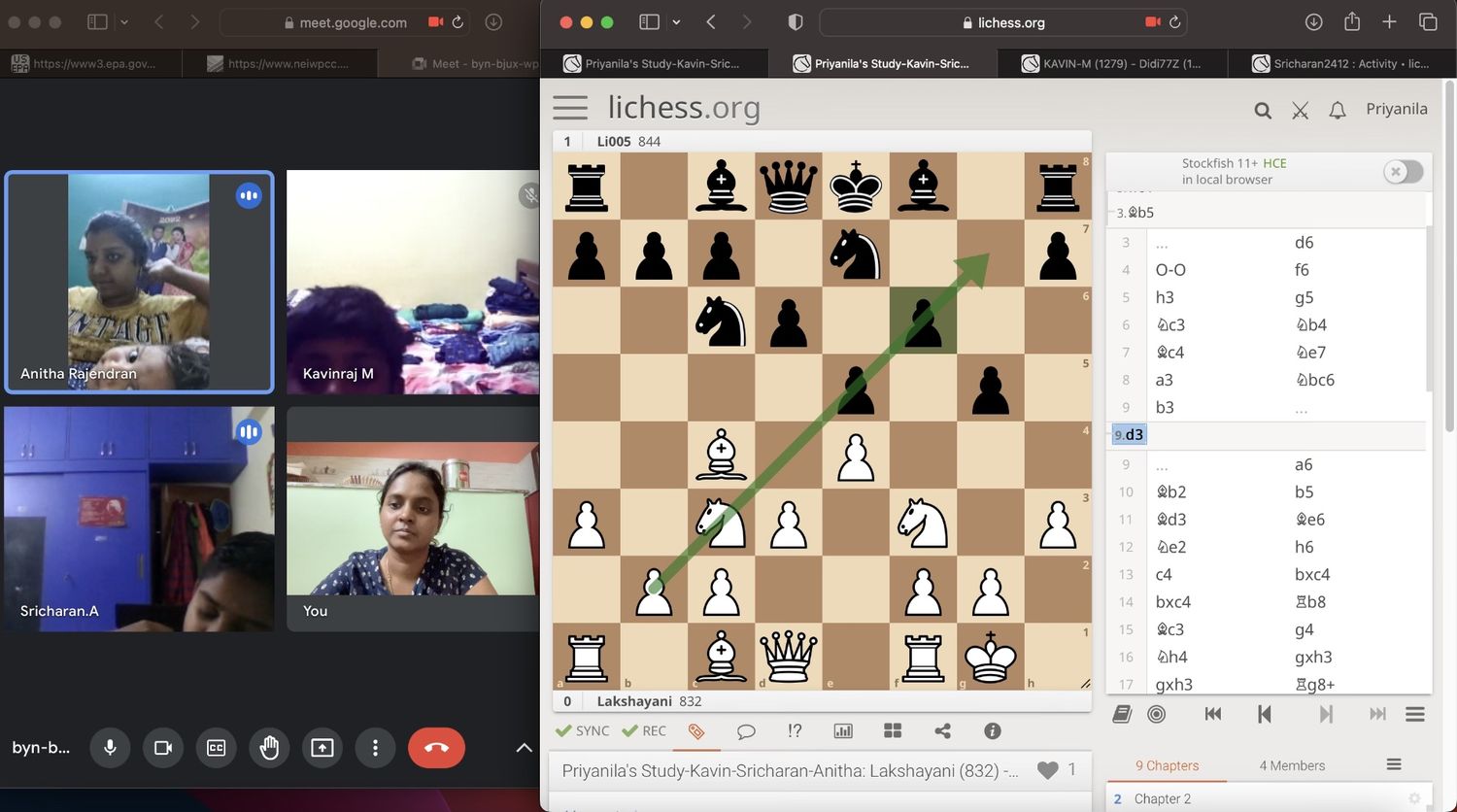
Task: Select Anitha Rajendran video tile in Meet
Action: coord(139,282)
